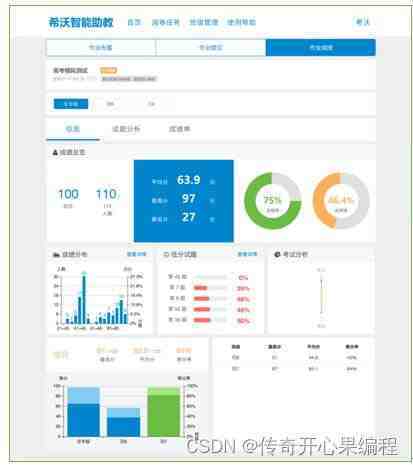Viewport: 413px width, 465px height.
Task: Open the 阅卷任务 navigation item
Action: 166,22
